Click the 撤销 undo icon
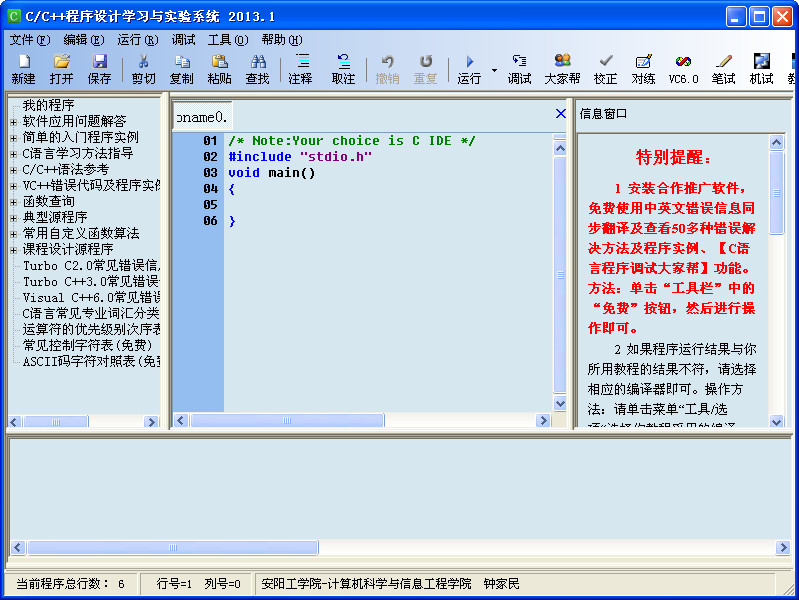The image size is (799, 600). click(387, 69)
